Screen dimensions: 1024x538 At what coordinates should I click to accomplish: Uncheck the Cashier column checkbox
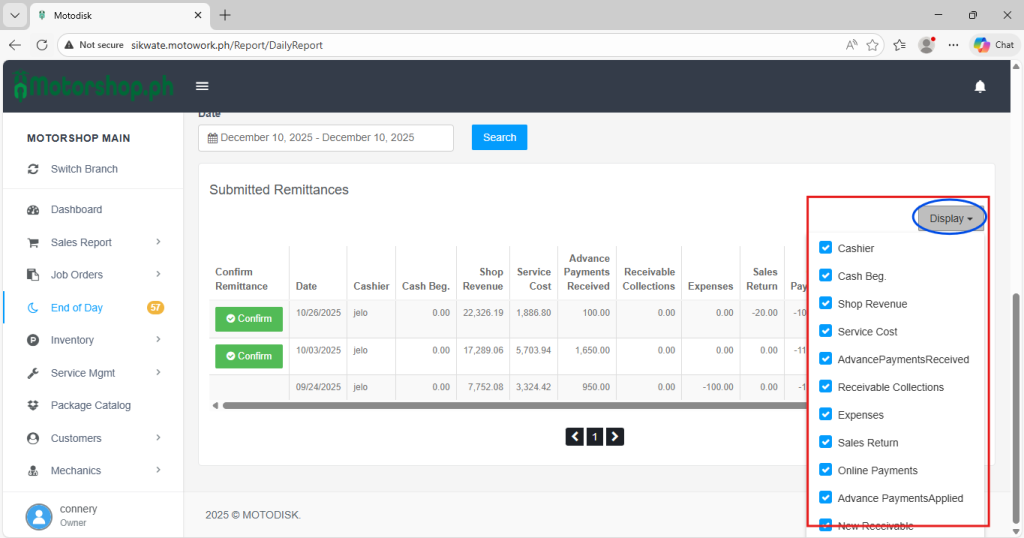point(825,248)
